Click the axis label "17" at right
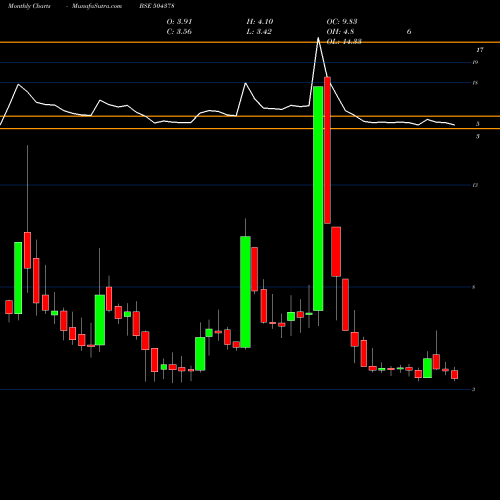This screenshot has width=500, height=500. [x=480, y=50]
